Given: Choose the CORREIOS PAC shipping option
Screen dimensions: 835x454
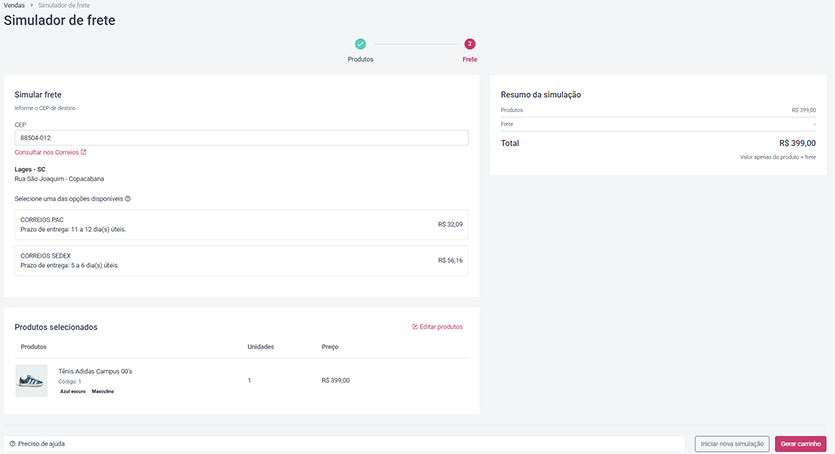Looking at the screenshot, I should (241, 225).
